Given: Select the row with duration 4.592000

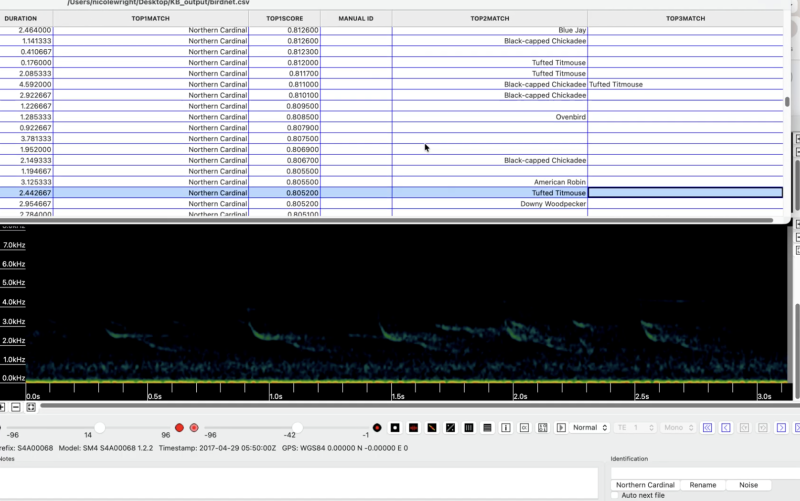Looking at the screenshot, I should [391, 84].
